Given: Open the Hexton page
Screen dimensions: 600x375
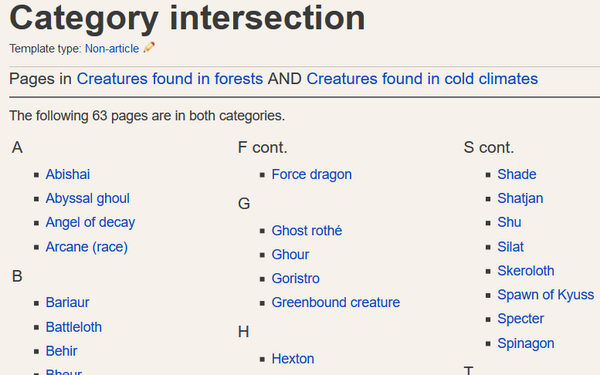Looking at the screenshot, I should pyautogui.click(x=293, y=359).
